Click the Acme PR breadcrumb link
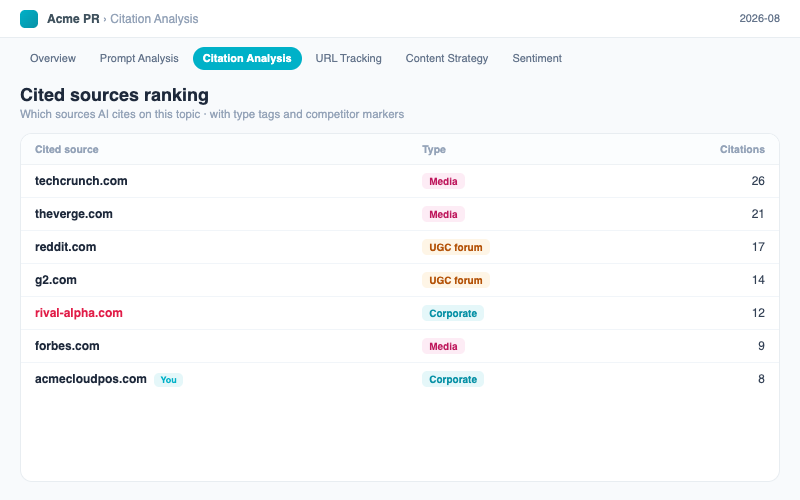 pos(73,19)
